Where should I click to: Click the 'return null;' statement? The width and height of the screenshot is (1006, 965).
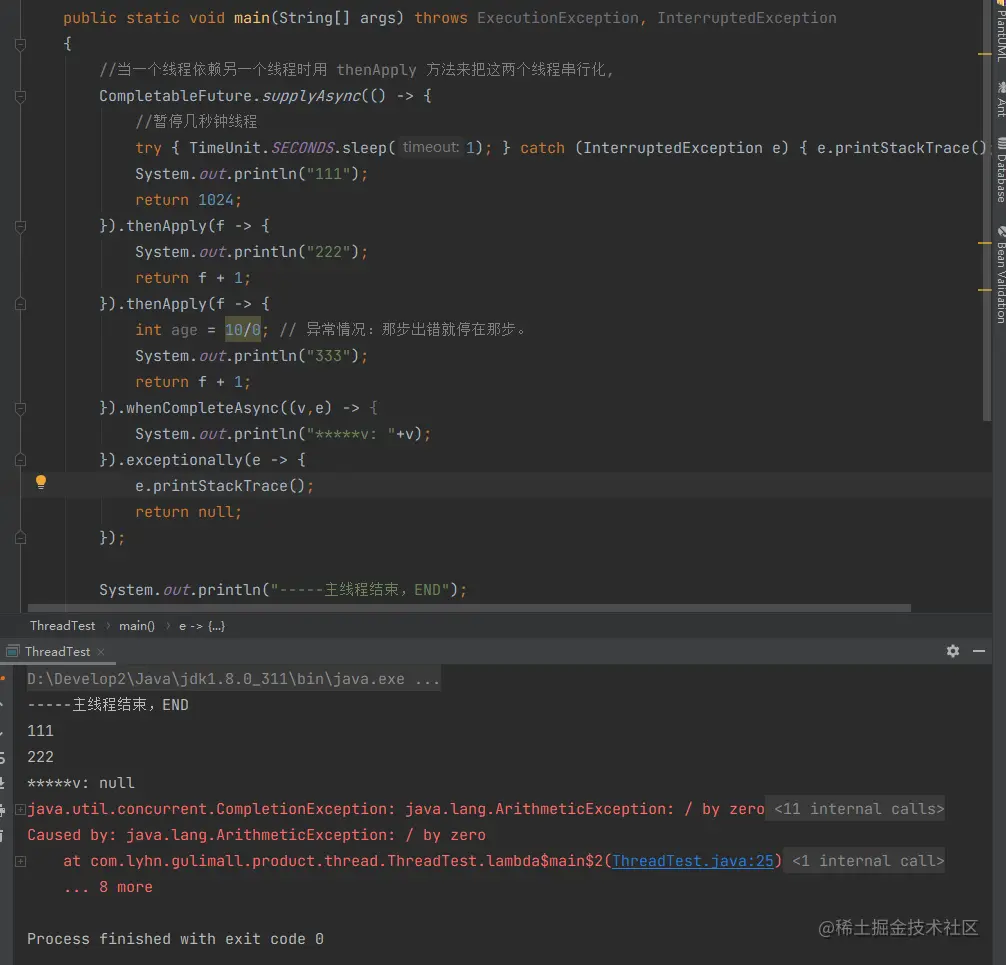(x=188, y=512)
